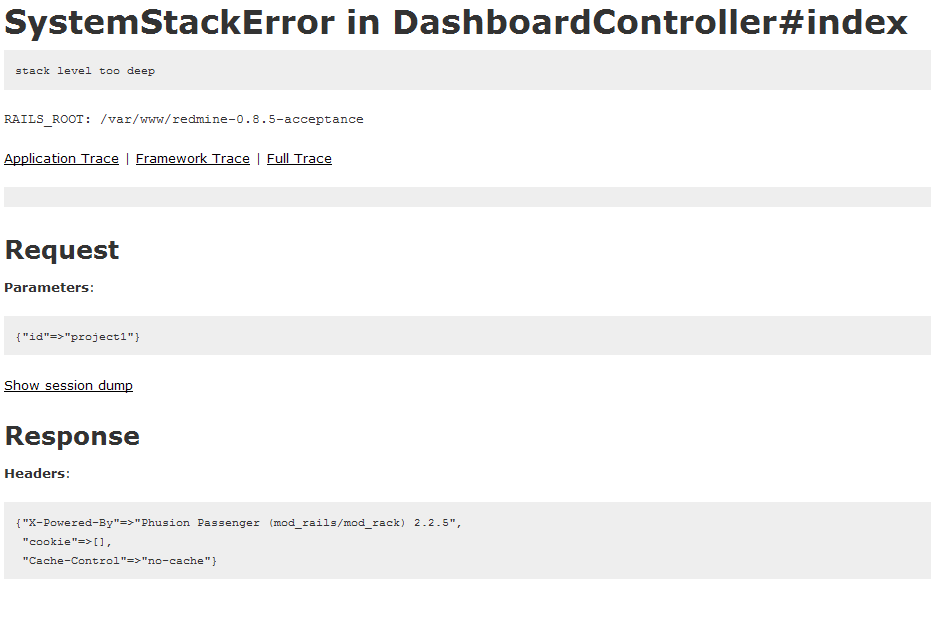
Task: Show the Framework Trace
Action: point(193,158)
